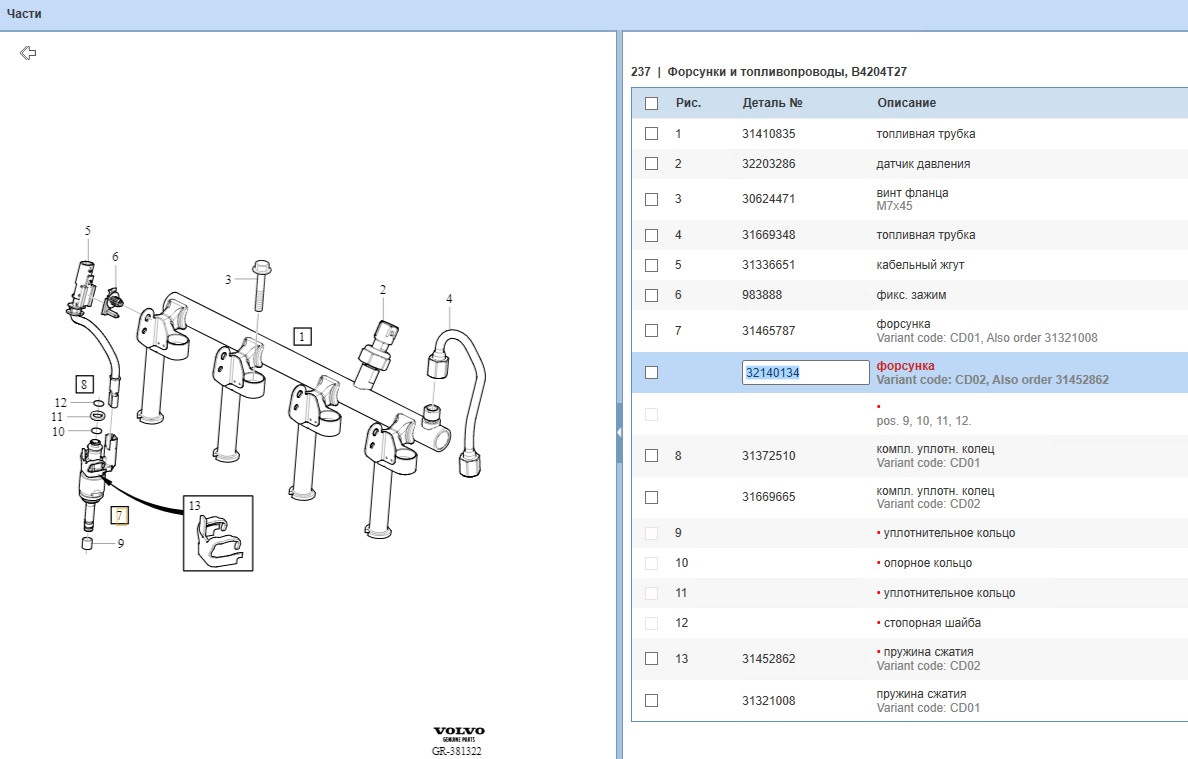Enable the checkbox for part 983888
This screenshot has height=759, width=1188.
[x=652, y=295]
